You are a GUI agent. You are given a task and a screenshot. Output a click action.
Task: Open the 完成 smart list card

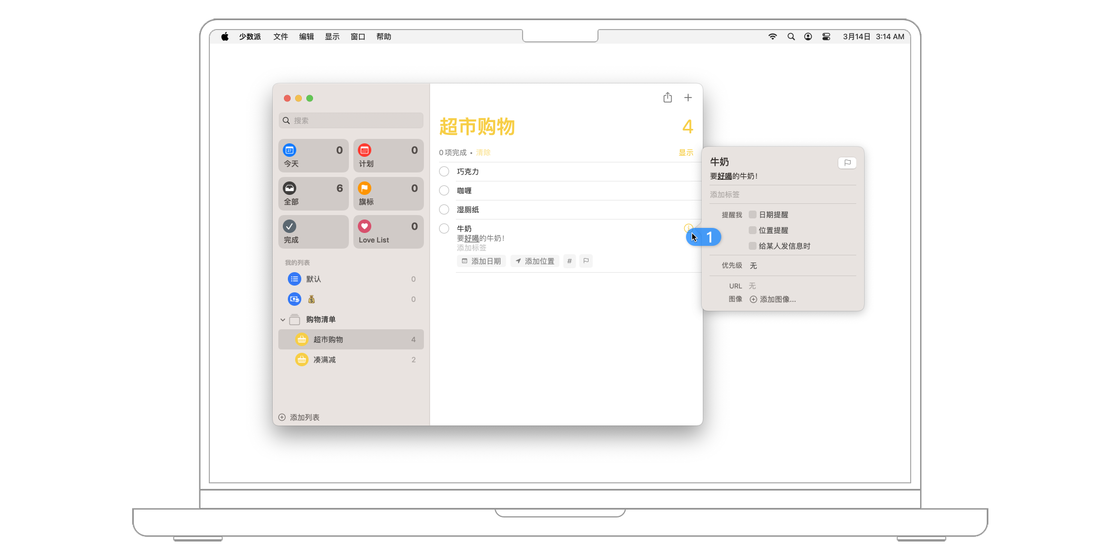[x=314, y=232]
